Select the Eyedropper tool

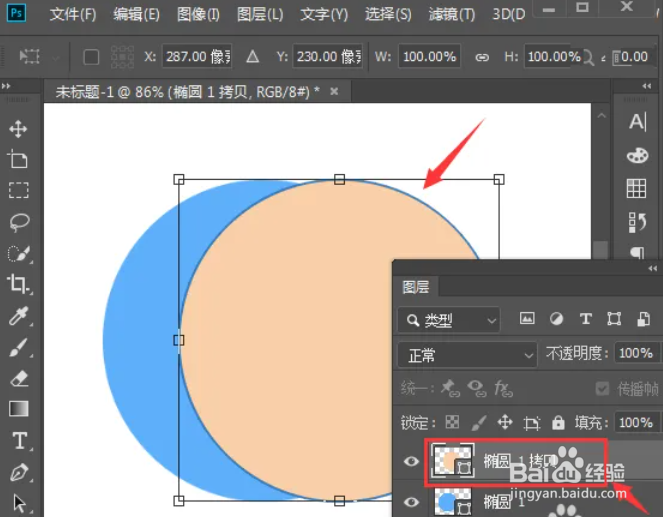(x=19, y=315)
